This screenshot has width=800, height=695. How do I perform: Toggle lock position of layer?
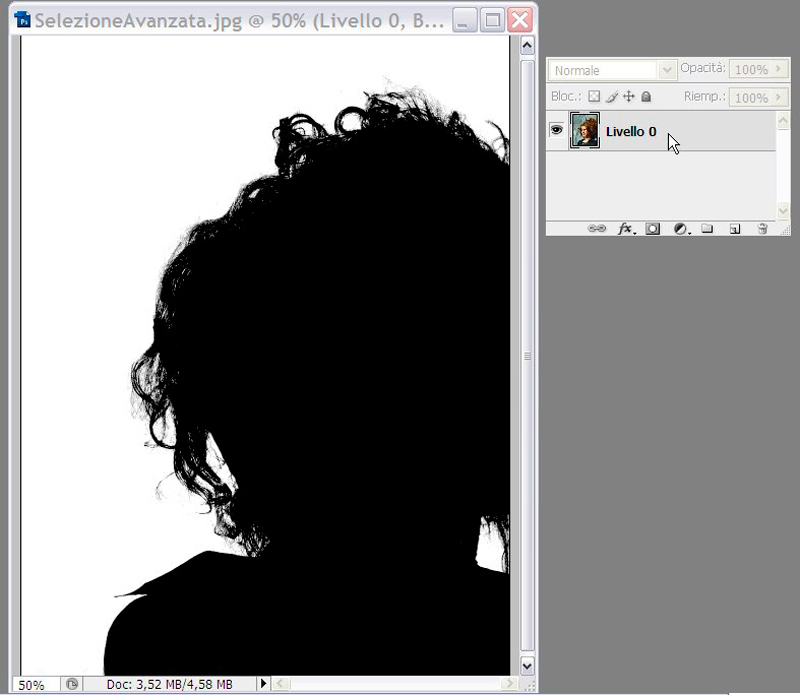tap(629, 97)
